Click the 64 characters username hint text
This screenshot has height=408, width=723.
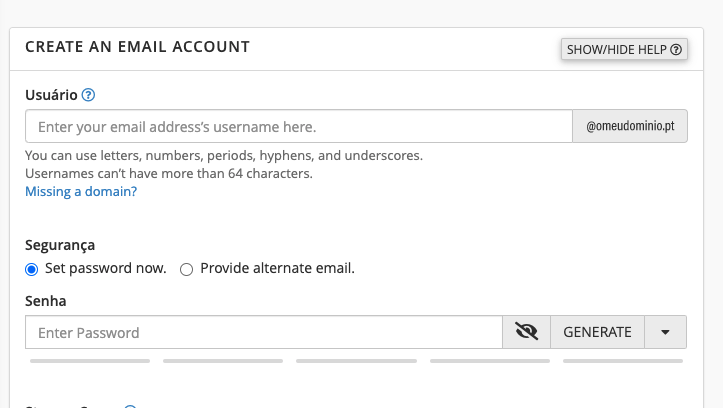coord(169,173)
